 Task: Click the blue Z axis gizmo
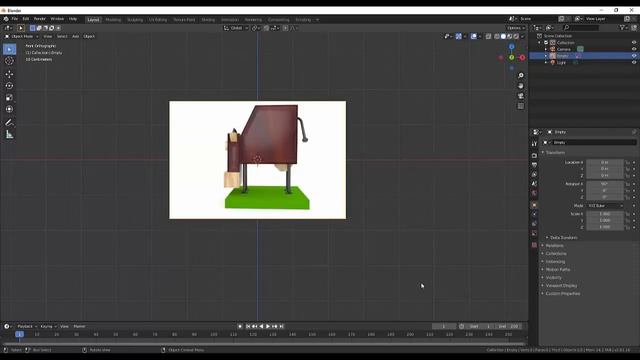coord(511,47)
